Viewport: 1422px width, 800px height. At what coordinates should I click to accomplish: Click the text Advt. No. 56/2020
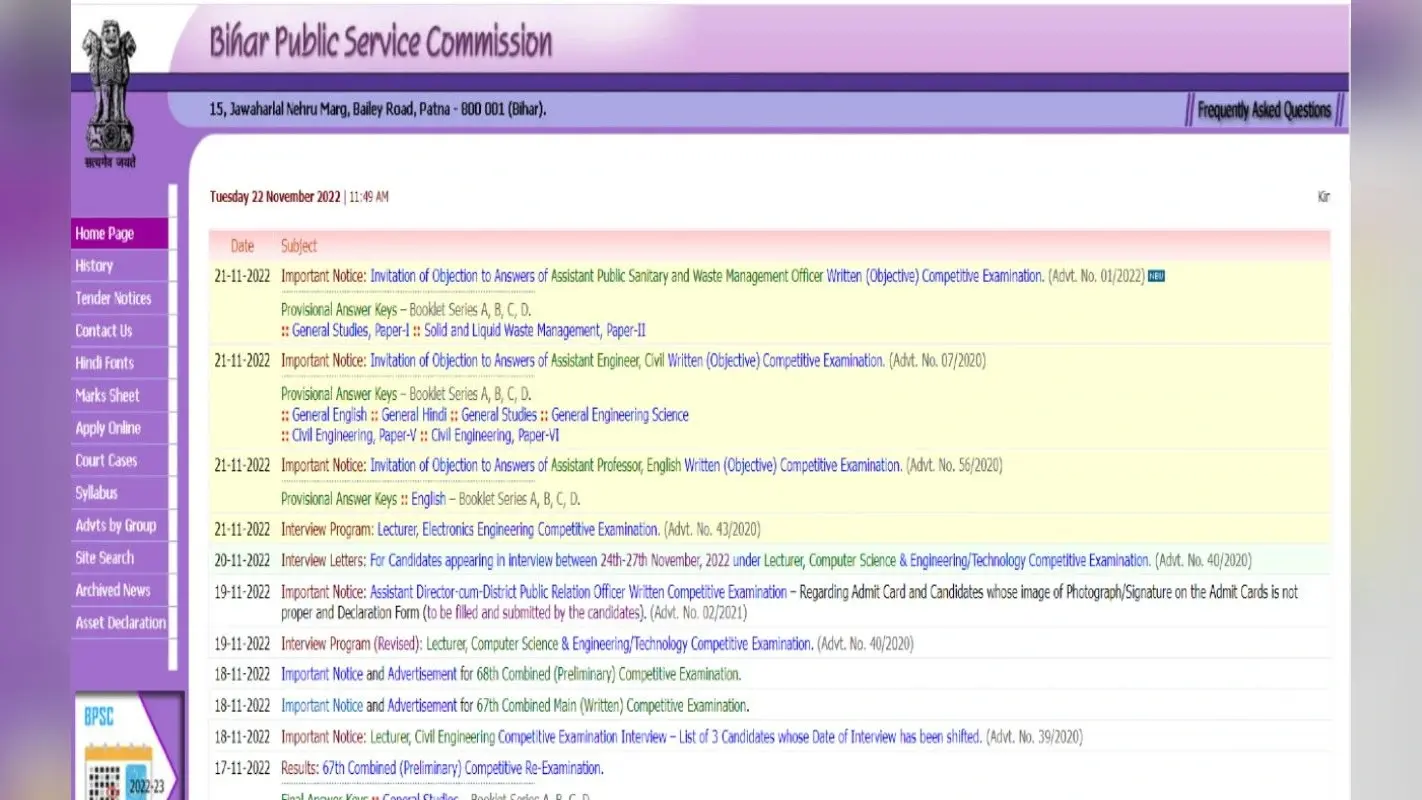pos(955,465)
